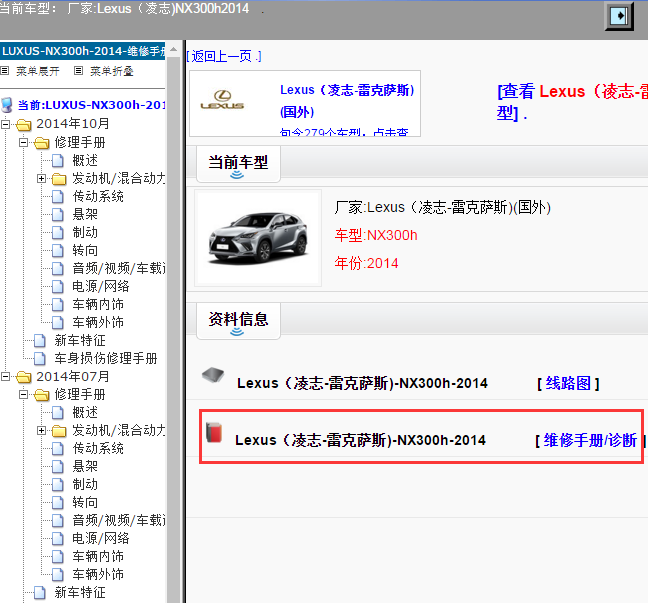Select 悬架 under 2014年10月
This screenshot has height=603, width=648.
(85, 215)
